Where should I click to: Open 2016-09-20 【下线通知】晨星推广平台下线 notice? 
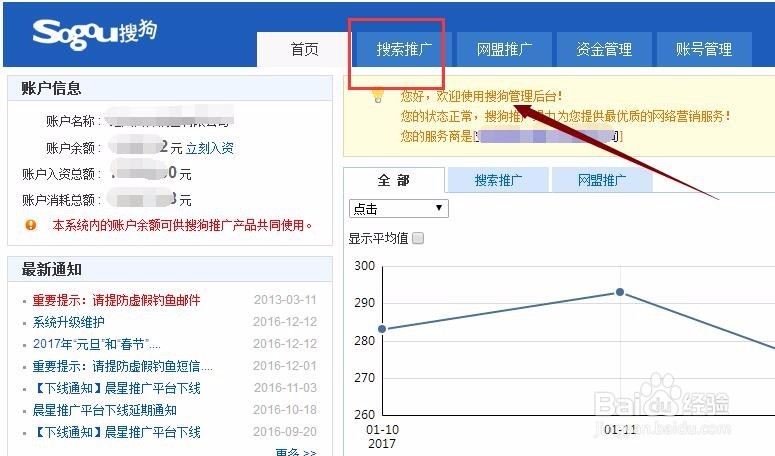116,432
